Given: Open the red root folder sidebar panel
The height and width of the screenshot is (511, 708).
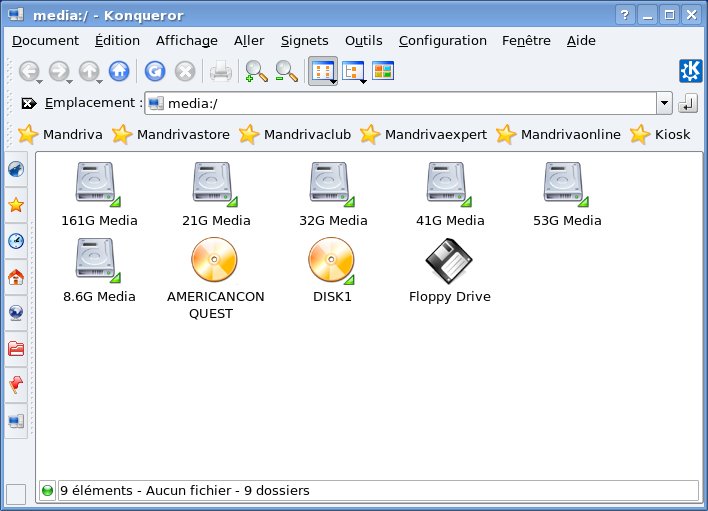Looking at the screenshot, I should (16, 348).
